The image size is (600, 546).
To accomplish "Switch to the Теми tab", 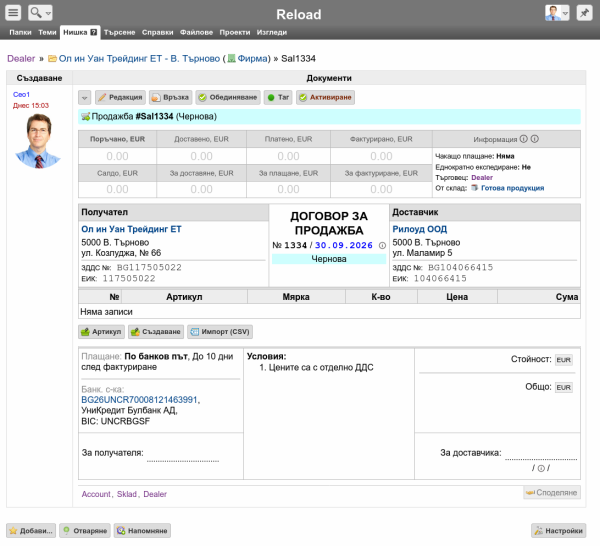I will tap(47, 33).
